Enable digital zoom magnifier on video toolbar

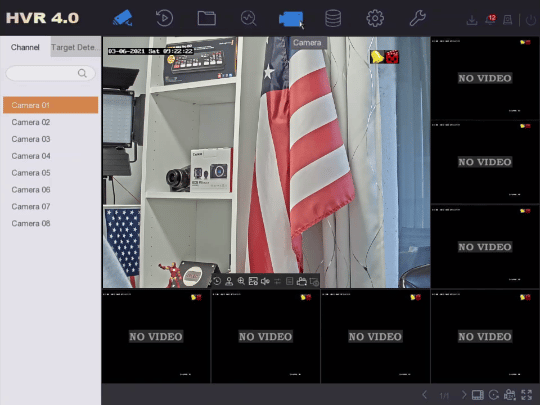pyautogui.click(x=241, y=281)
